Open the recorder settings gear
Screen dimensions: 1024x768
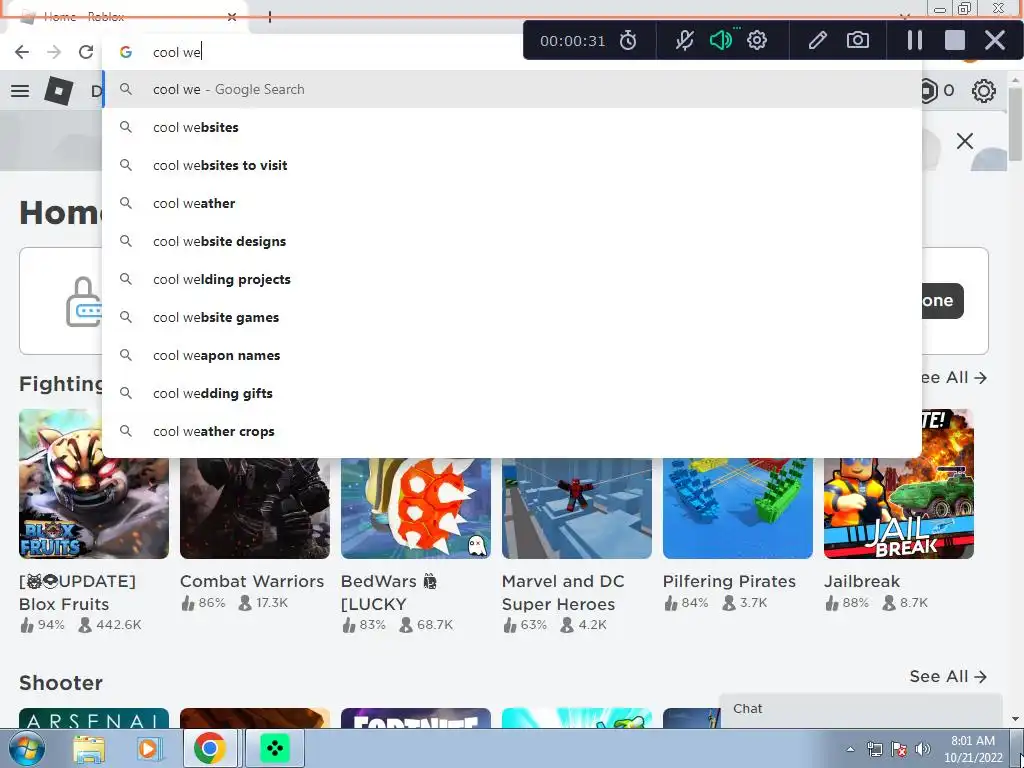pos(757,40)
